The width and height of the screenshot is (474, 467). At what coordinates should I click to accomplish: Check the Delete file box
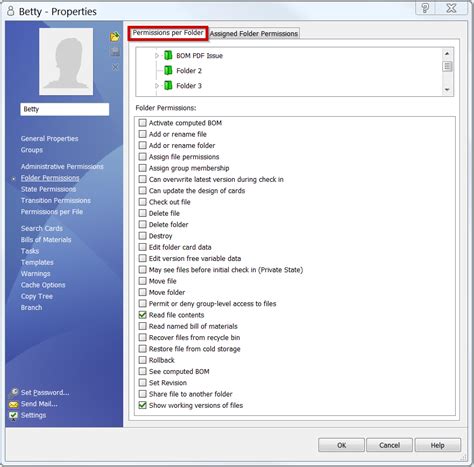pyautogui.click(x=143, y=213)
